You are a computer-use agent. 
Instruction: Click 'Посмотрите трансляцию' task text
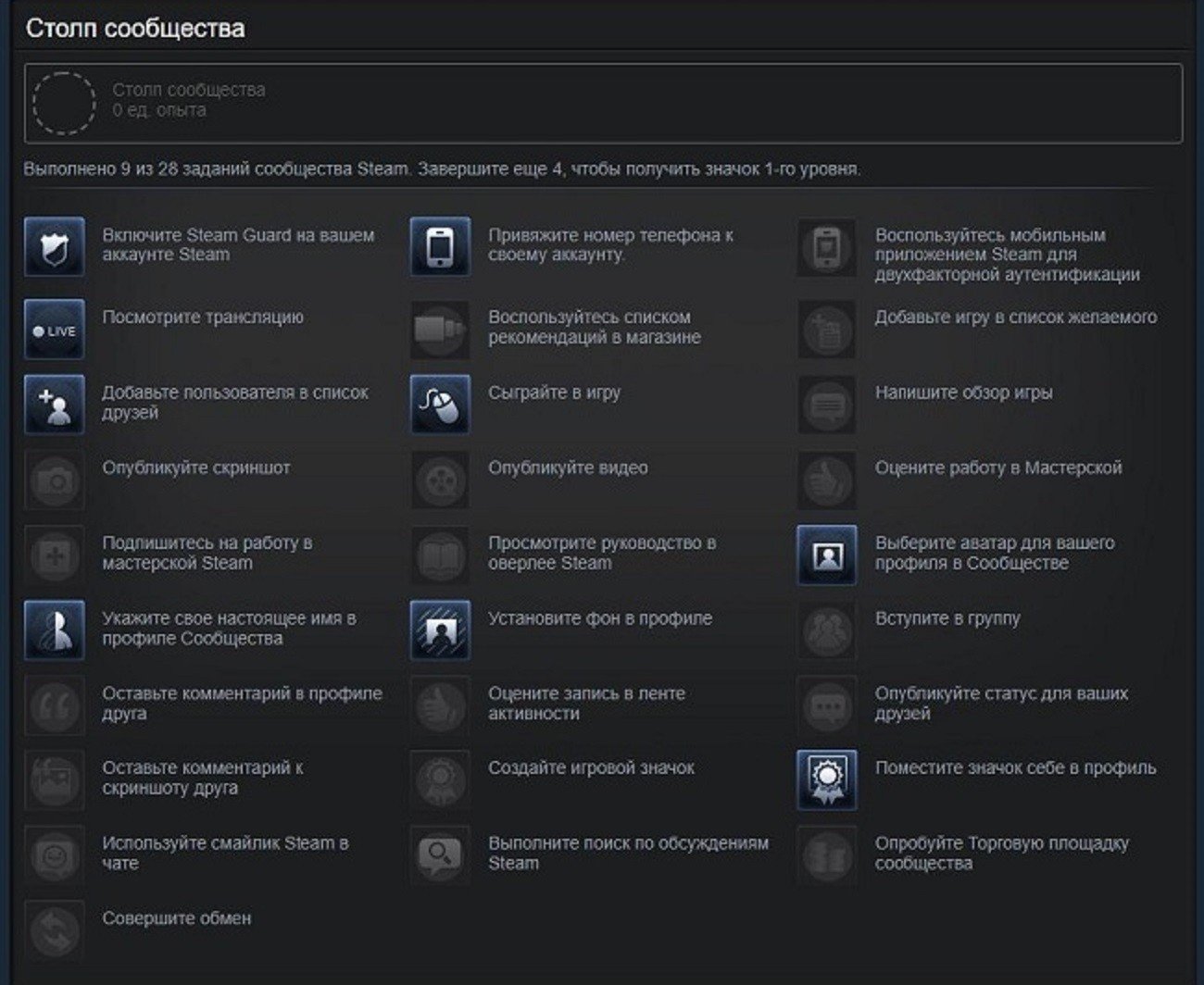tap(203, 318)
